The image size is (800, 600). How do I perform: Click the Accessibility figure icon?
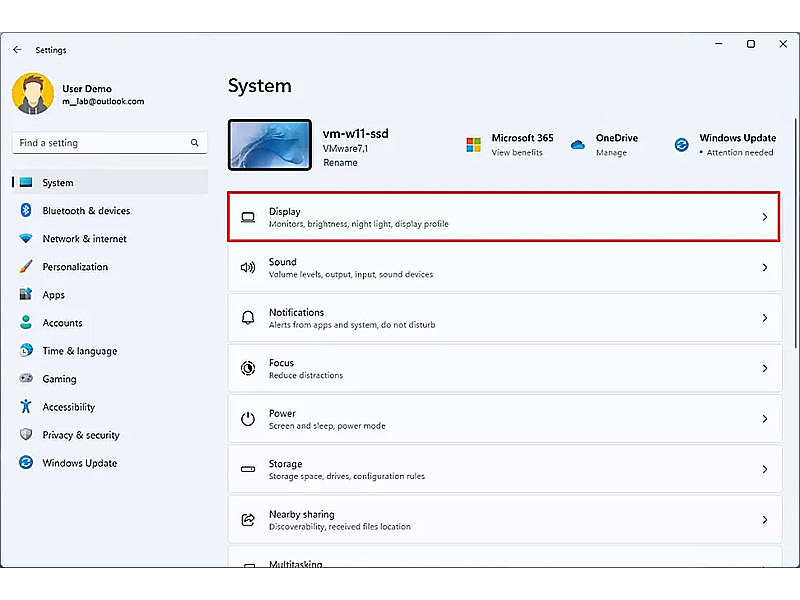(26, 407)
